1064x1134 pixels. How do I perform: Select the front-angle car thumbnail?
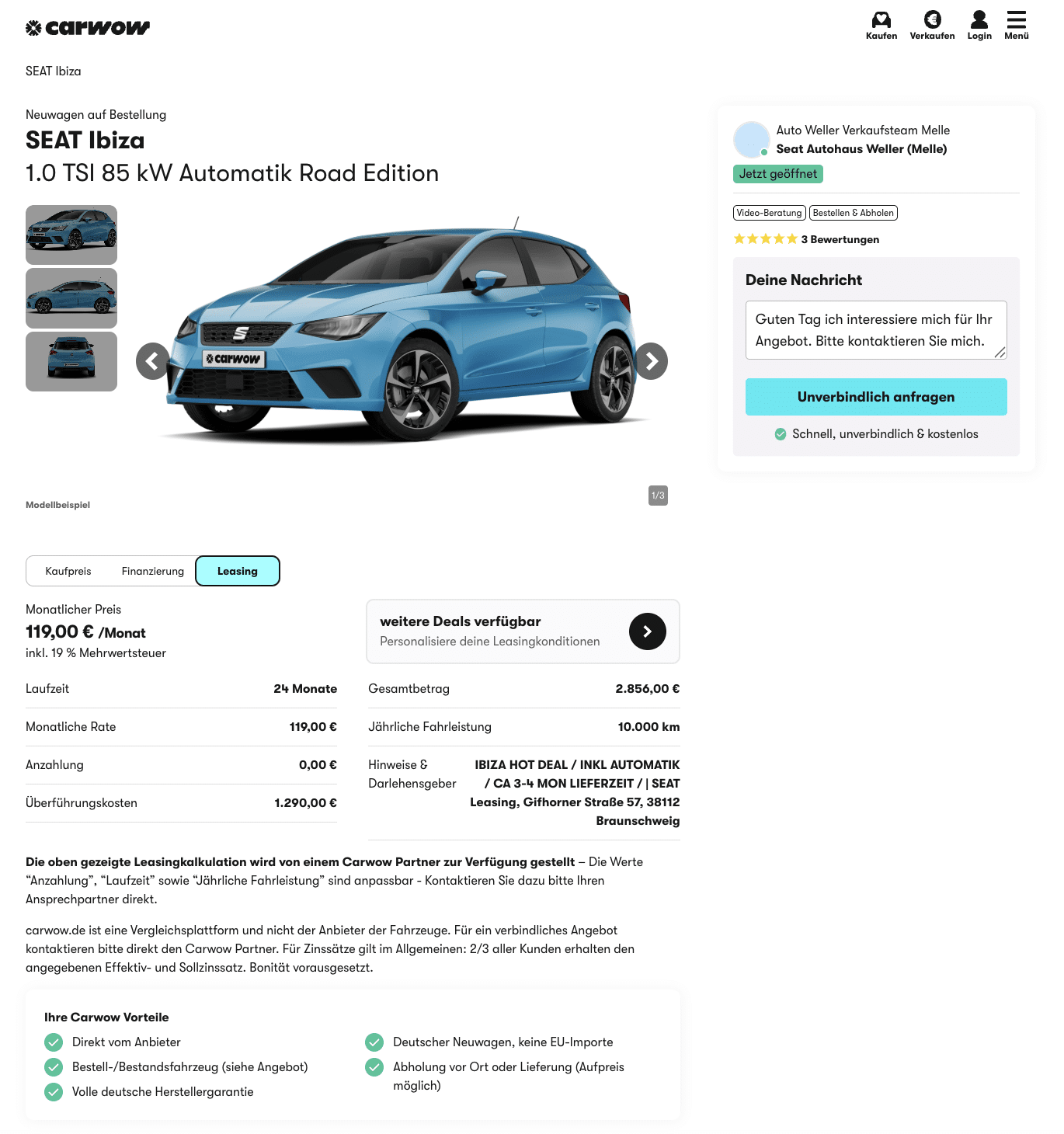pos(71,235)
